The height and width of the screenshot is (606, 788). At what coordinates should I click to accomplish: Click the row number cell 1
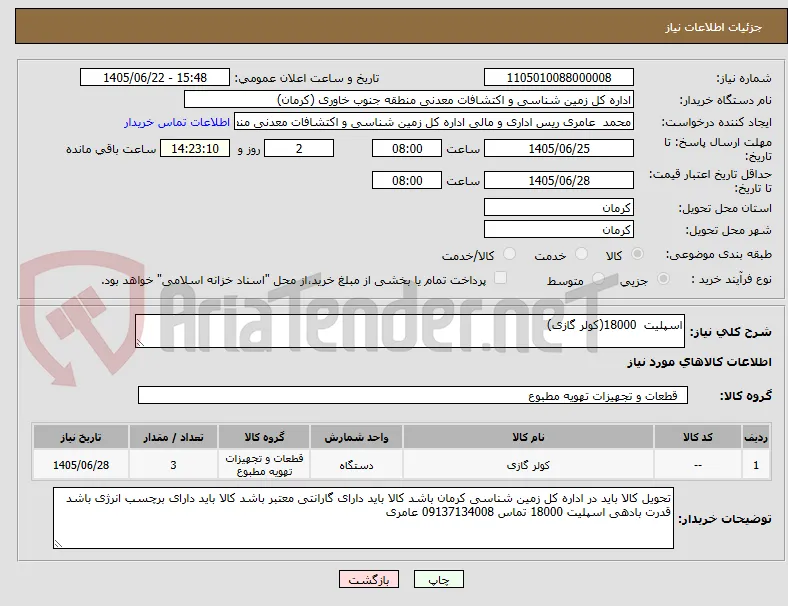pos(756,465)
